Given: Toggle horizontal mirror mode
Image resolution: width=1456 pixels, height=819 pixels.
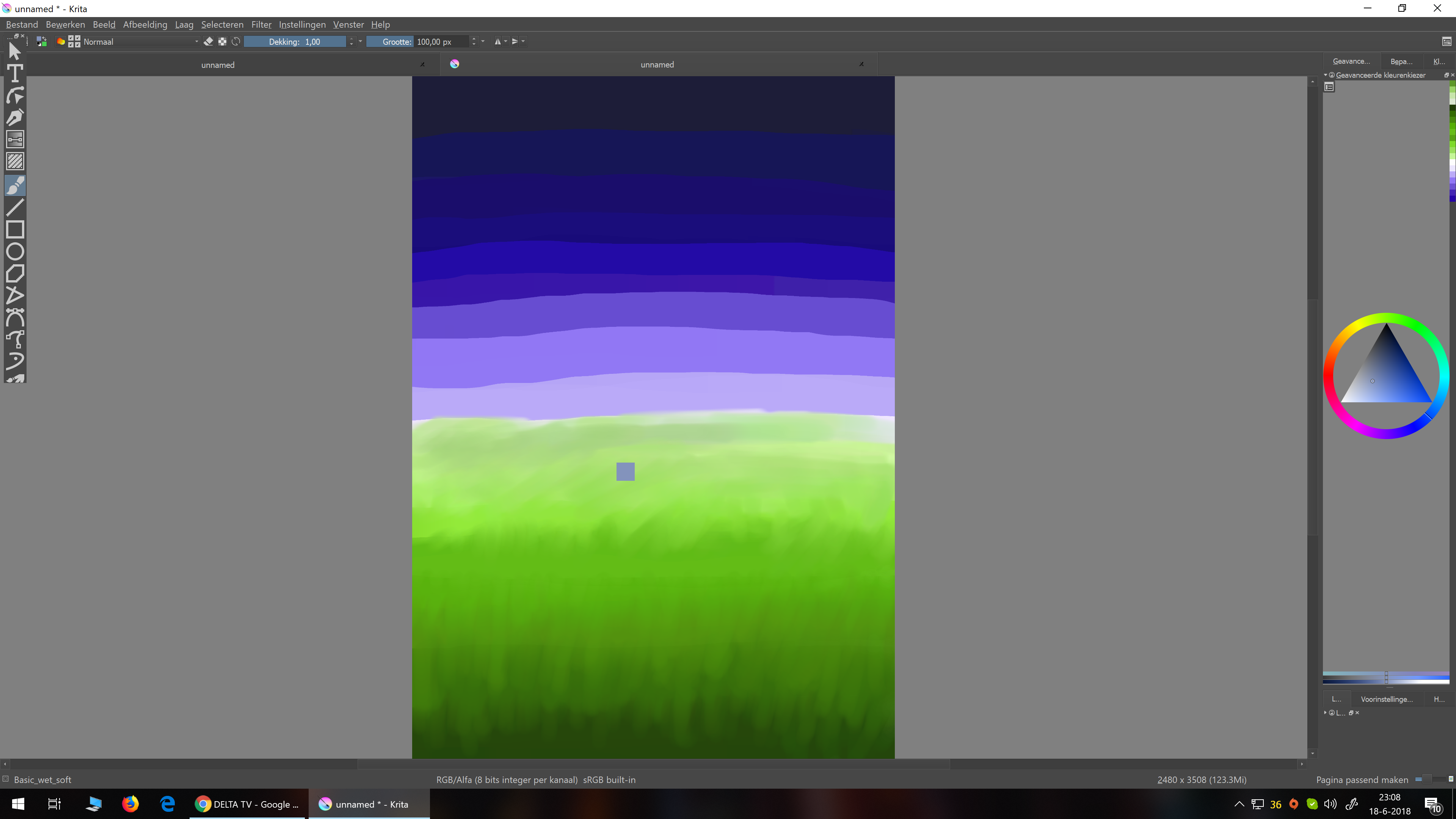Looking at the screenshot, I should click(497, 41).
